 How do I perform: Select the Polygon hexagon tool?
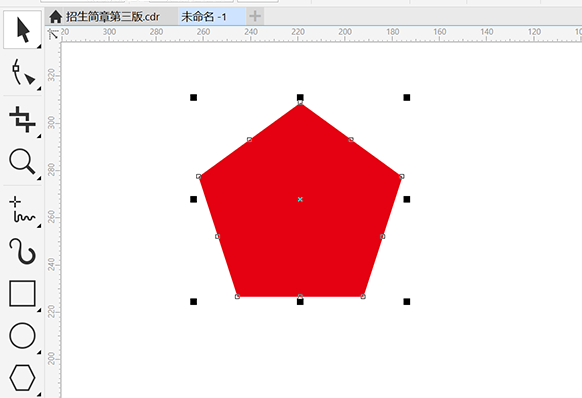click(22, 378)
